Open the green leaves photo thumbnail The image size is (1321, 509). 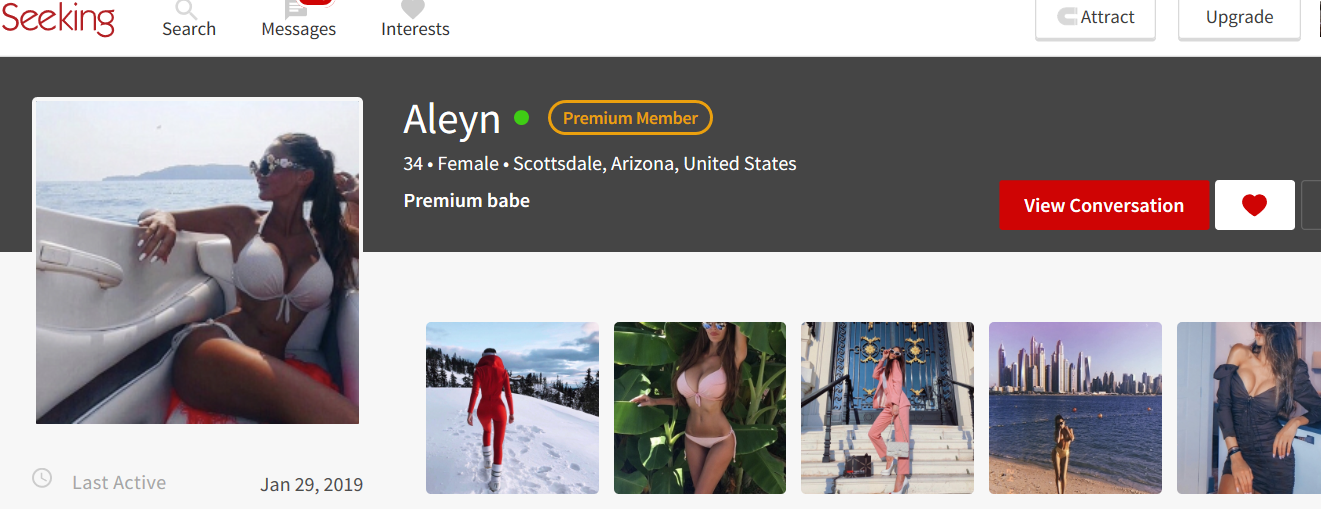click(700, 408)
